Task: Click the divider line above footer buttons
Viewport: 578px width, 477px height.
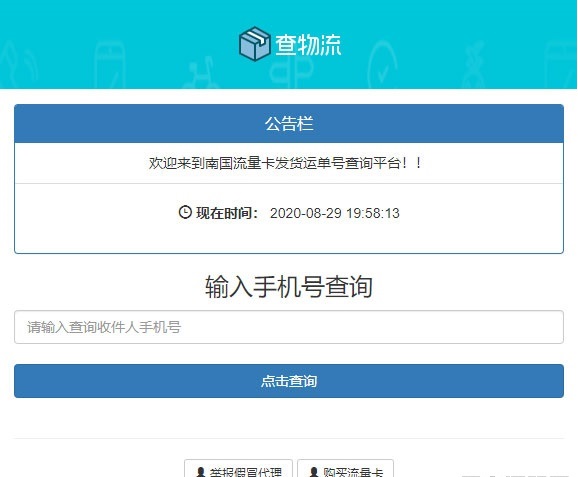Action: [x=289, y=439]
